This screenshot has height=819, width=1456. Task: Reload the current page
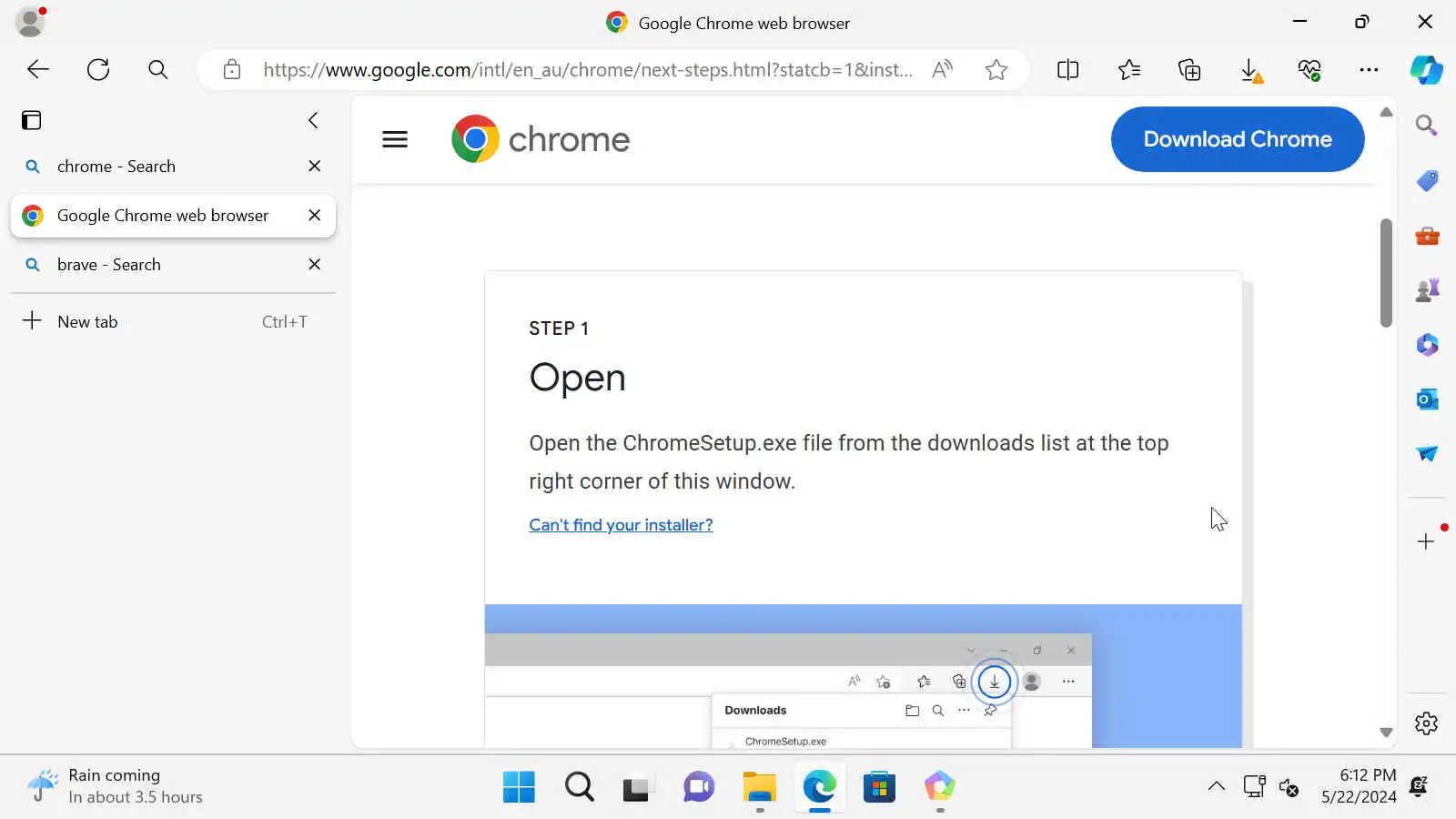(x=98, y=69)
